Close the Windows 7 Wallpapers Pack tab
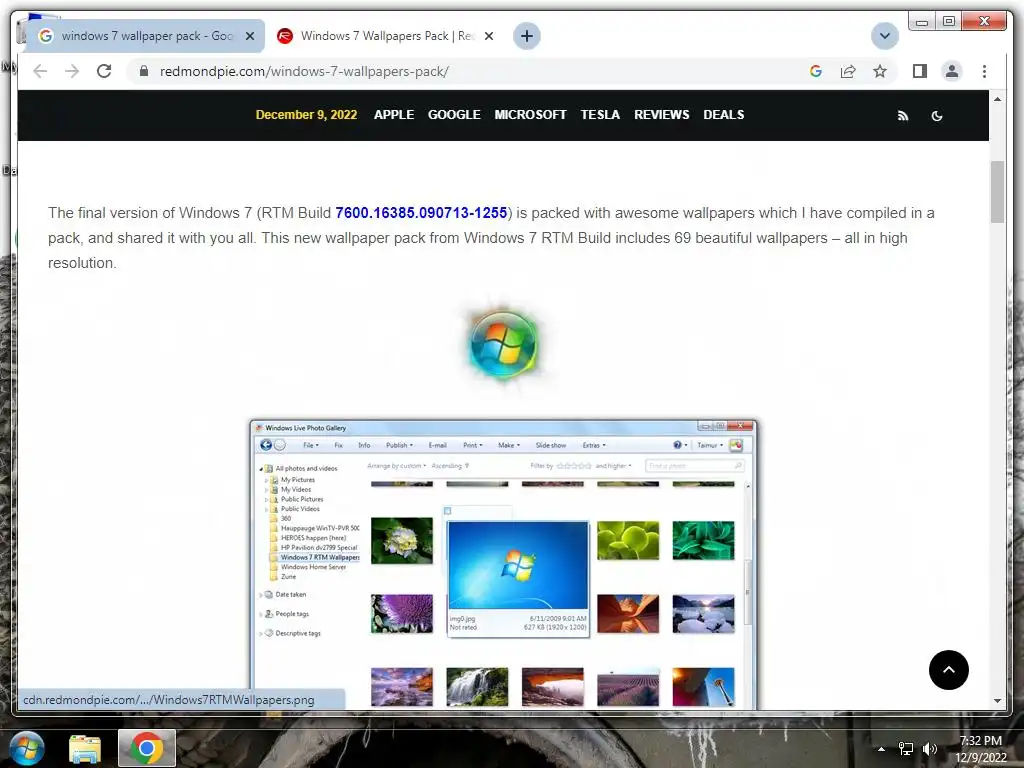 488,36
